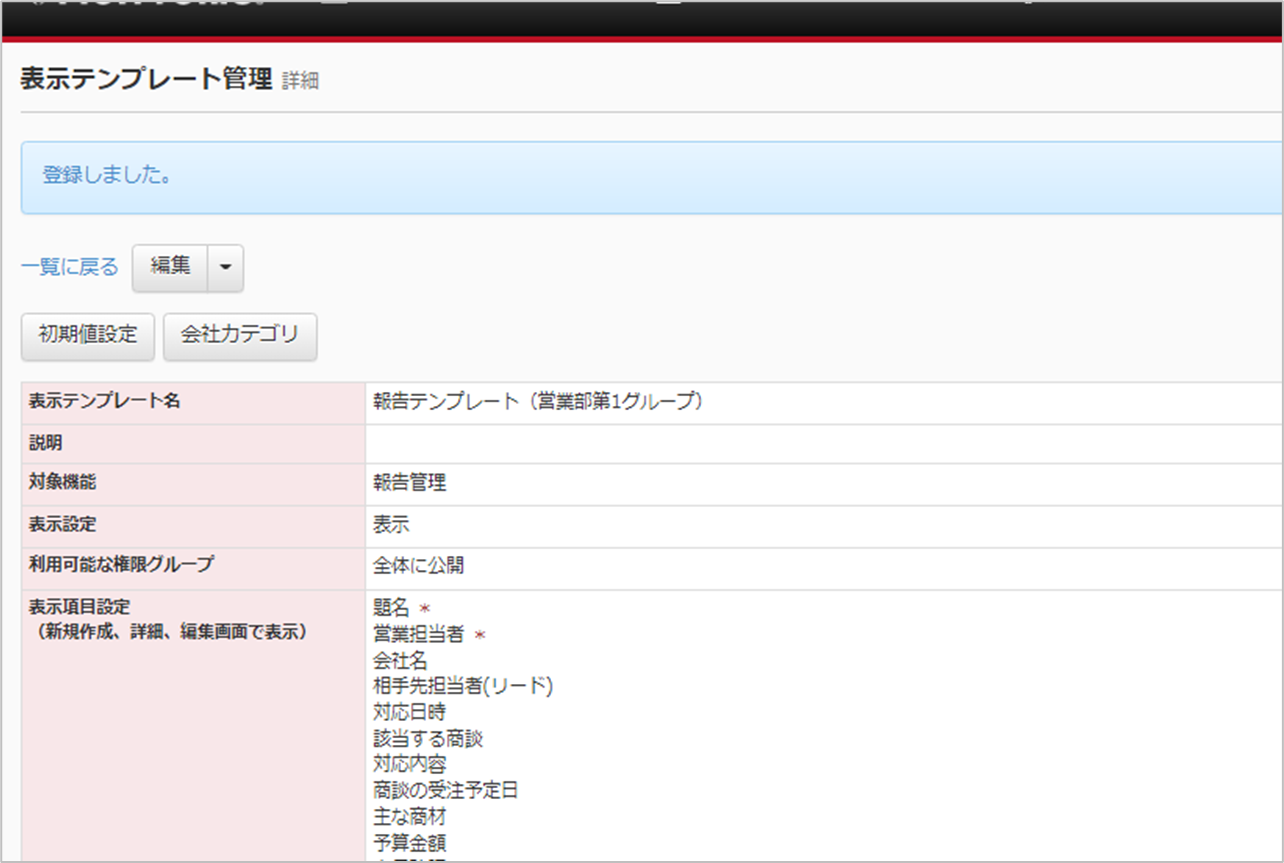The image size is (1284, 863).
Task: Click the 一覧に戻る link
Action: pos(69,267)
